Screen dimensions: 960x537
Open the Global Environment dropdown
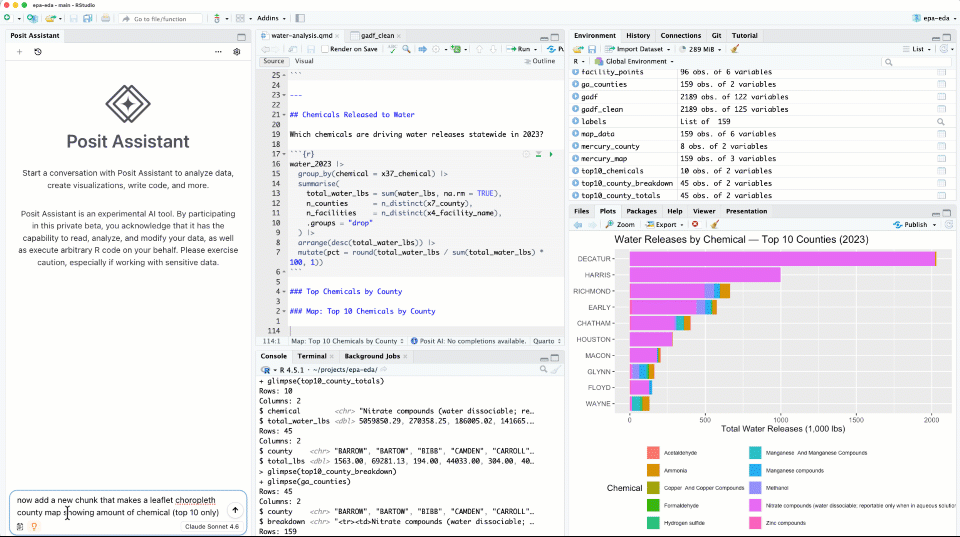634,62
